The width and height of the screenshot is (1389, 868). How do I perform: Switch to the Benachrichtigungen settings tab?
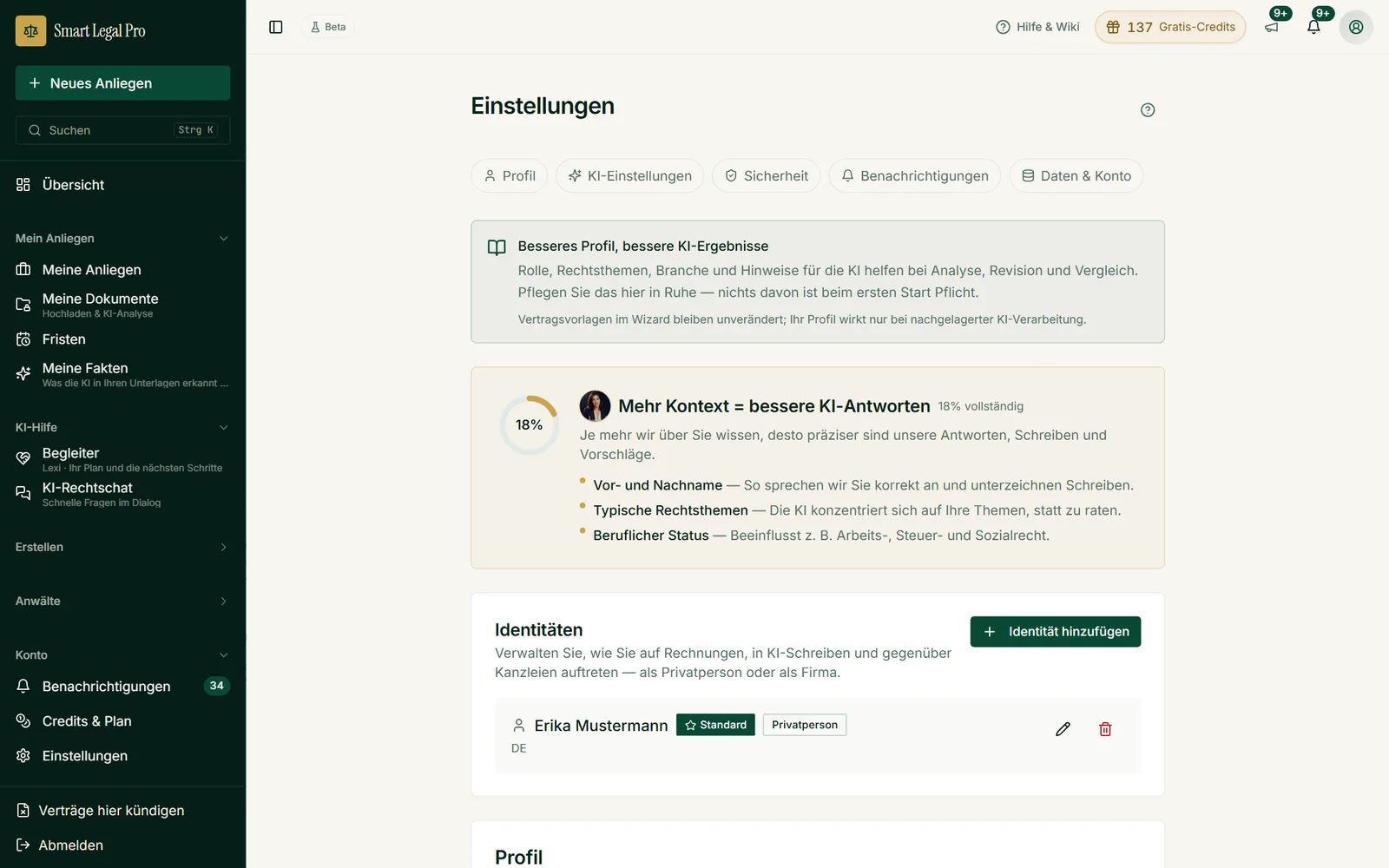click(x=915, y=175)
